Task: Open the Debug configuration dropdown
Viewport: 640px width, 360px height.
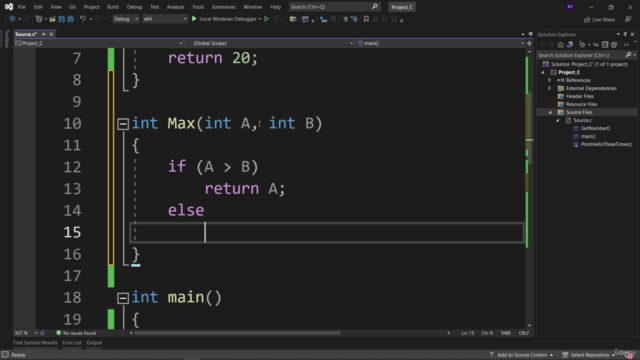Action: [x=125, y=19]
